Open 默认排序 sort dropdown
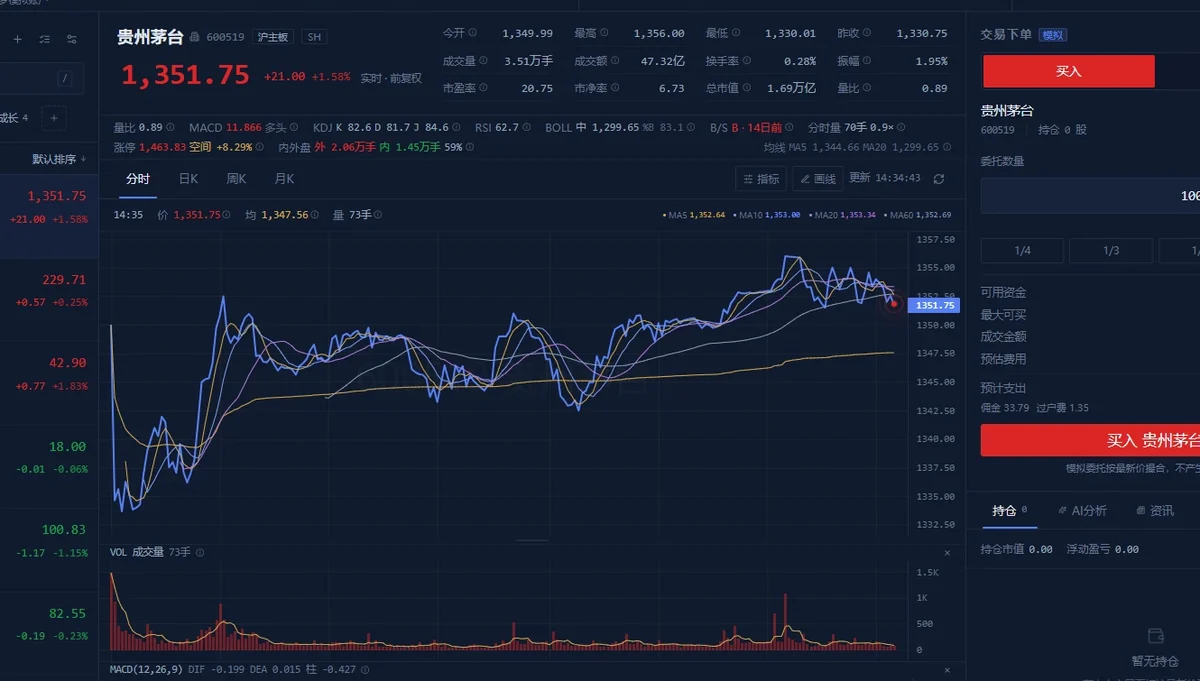The width and height of the screenshot is (1200, 681). pyautogui.click(x=59, y=159)
